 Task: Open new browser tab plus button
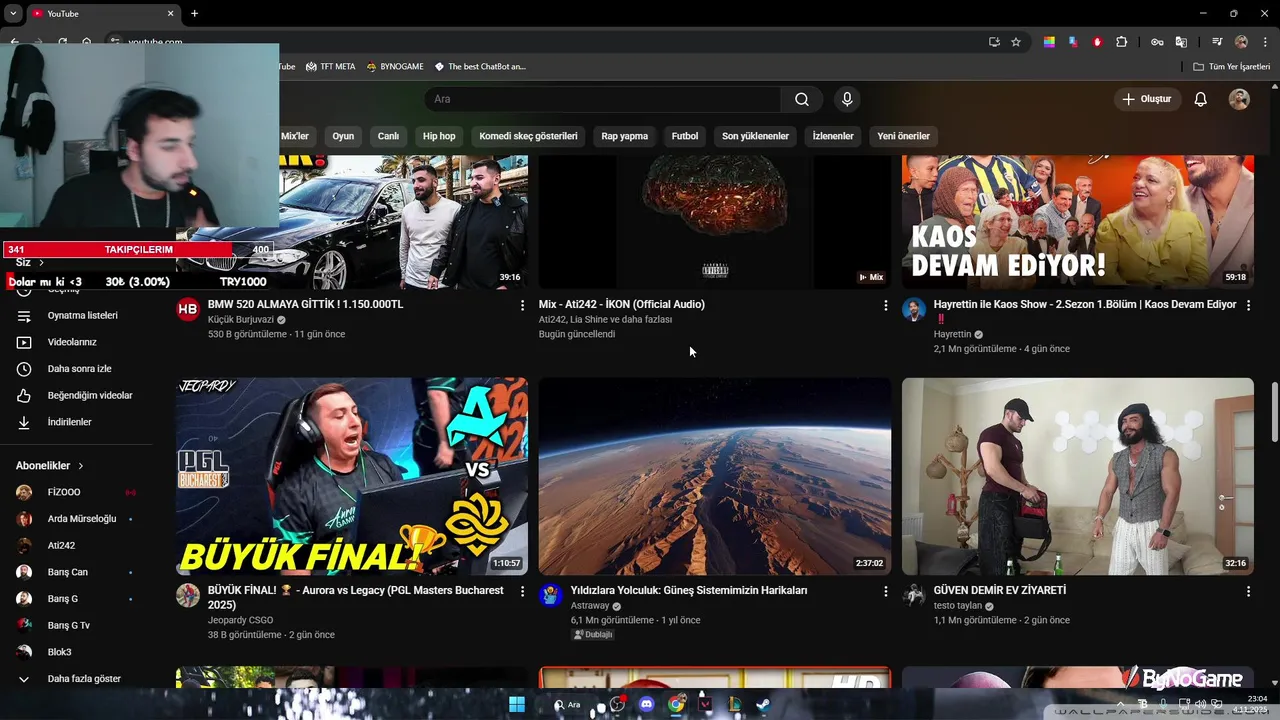pyautogui.click(x=194, y=13)
